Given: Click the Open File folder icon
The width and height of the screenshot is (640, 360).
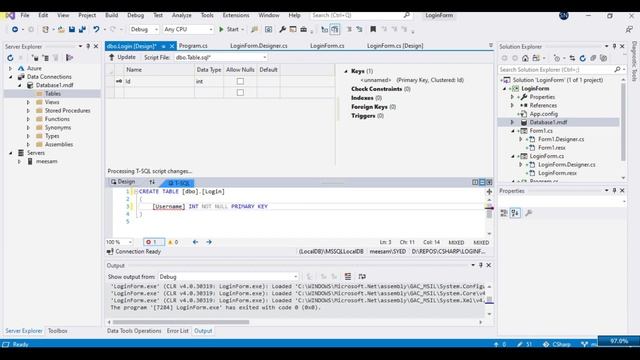Looking at the screenshot, I should 61,29.
